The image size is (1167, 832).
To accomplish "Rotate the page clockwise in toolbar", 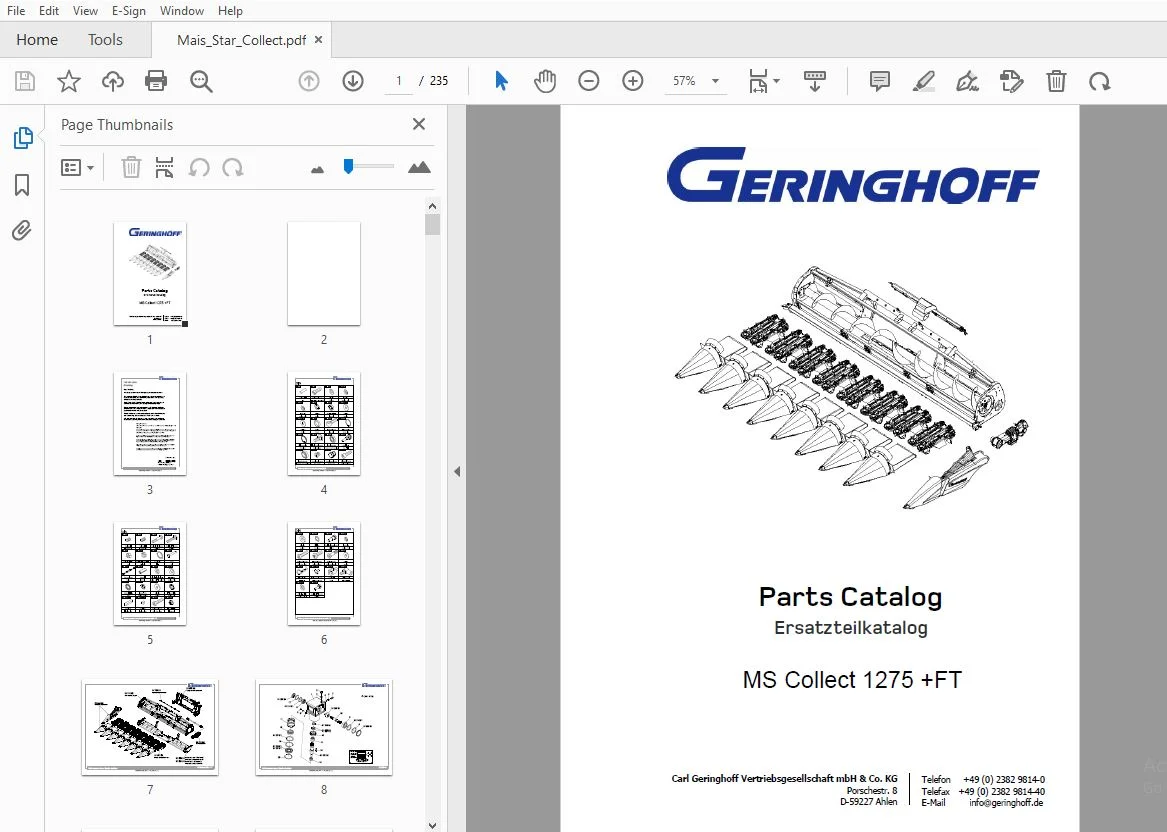I will tap(1099, 81).
